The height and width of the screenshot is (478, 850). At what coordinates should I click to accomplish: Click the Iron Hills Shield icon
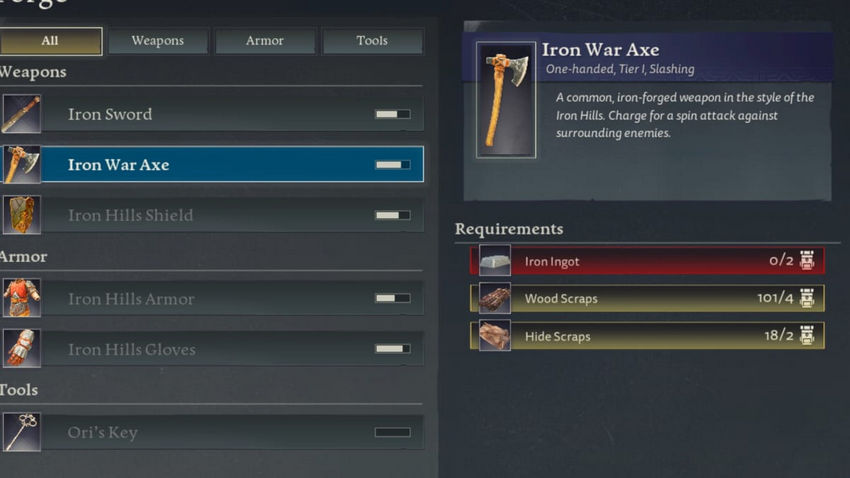(21, 215)
